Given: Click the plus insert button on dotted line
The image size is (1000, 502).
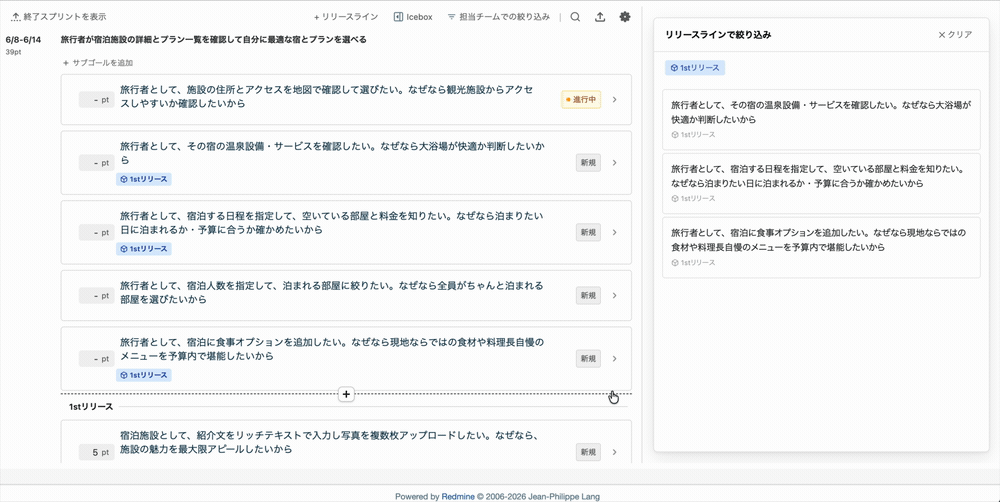Looking at the screenshot, I should click(x=346, y=394).
